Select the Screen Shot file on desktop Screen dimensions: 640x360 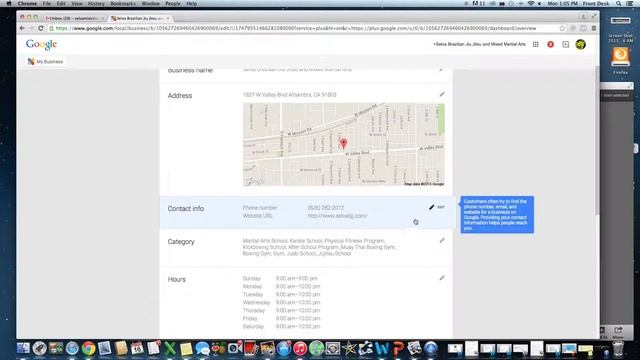(x=620, y=29)
